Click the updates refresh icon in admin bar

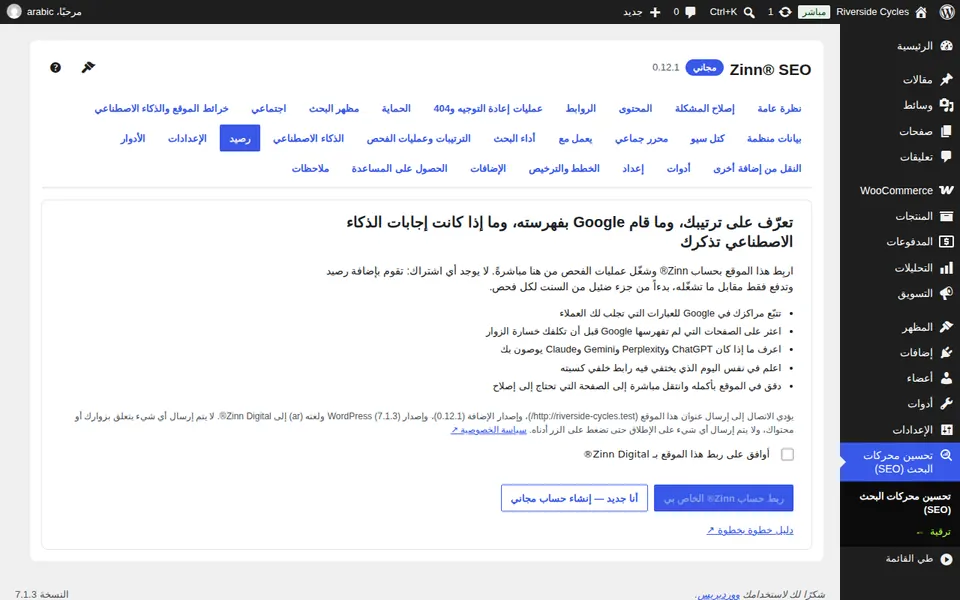pyautogui.click(x=785, y=12)
